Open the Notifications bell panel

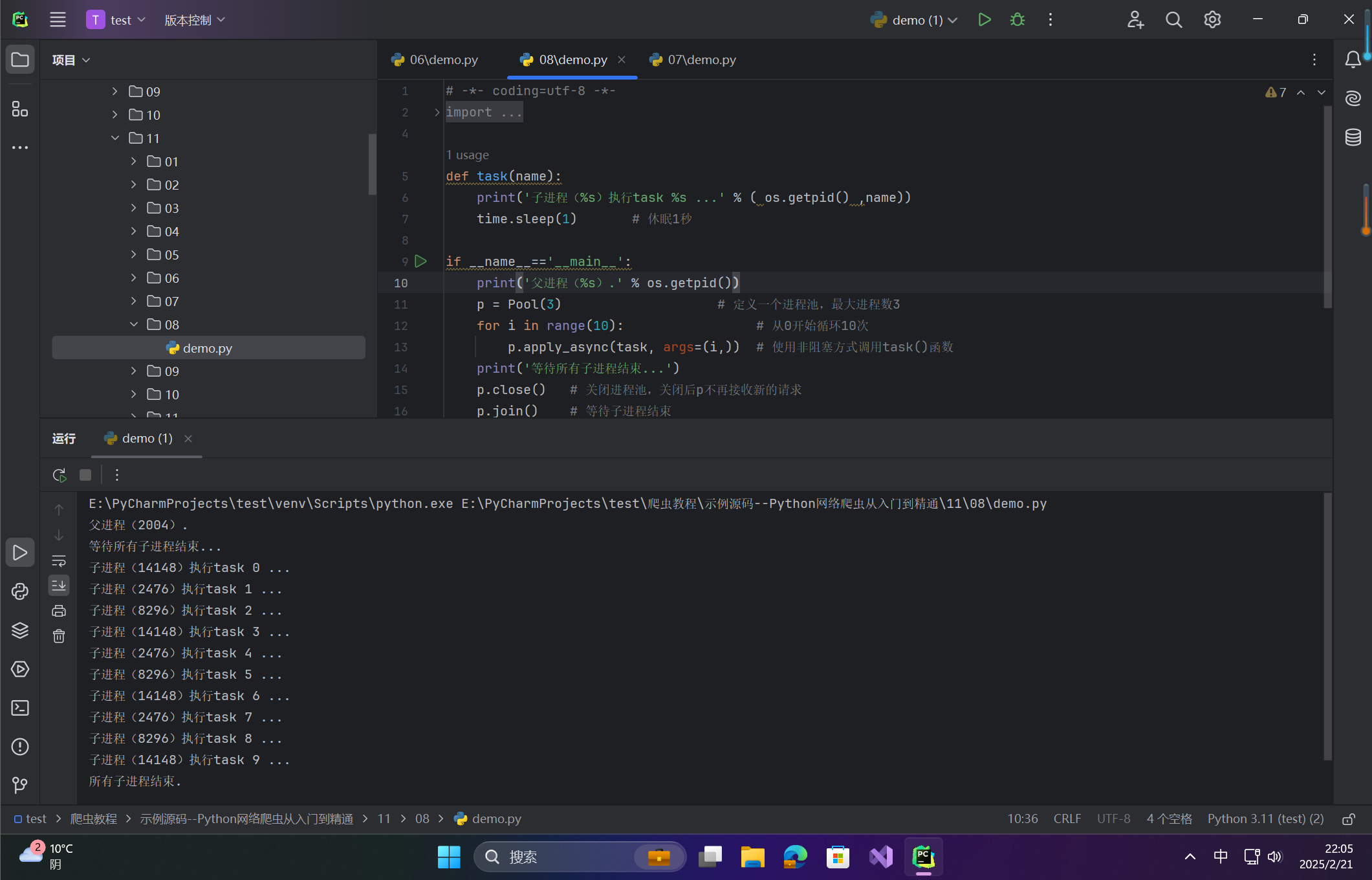[1353, 60]
